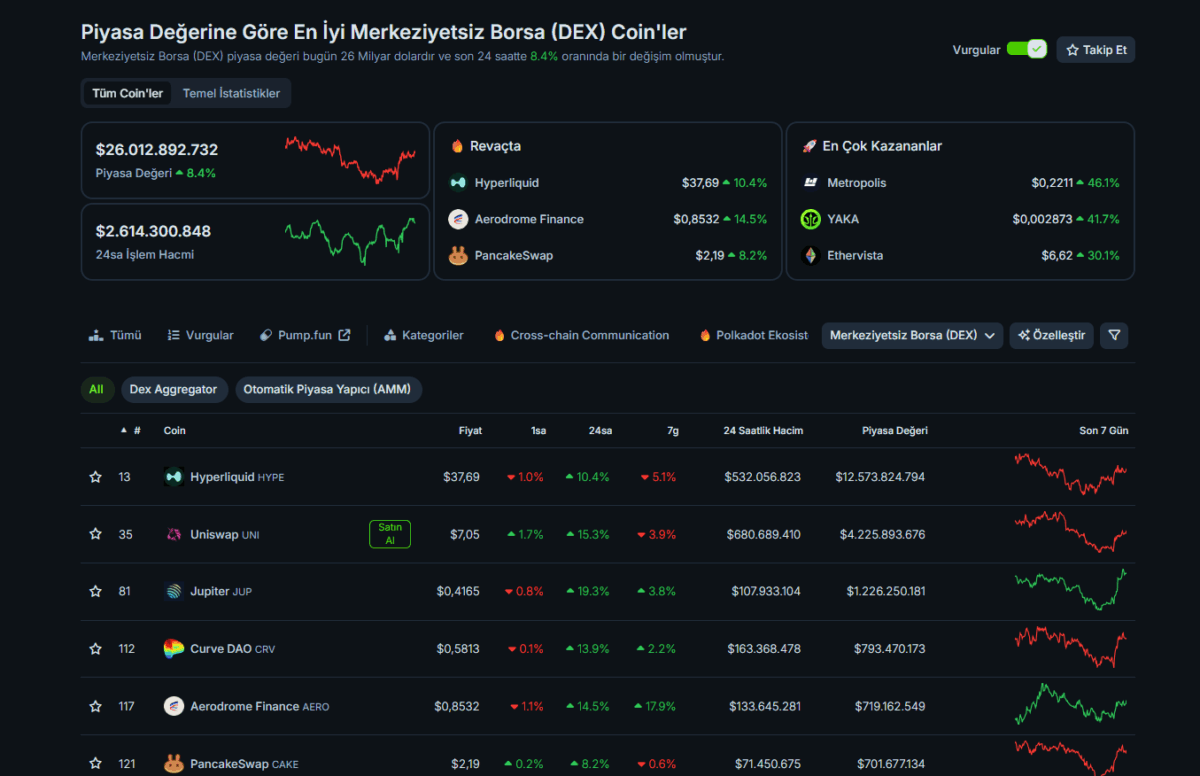1200x776 pixels.
Task: Click the Takip Et follow button
Action: pyautogui.click(x=1095, y=49)
